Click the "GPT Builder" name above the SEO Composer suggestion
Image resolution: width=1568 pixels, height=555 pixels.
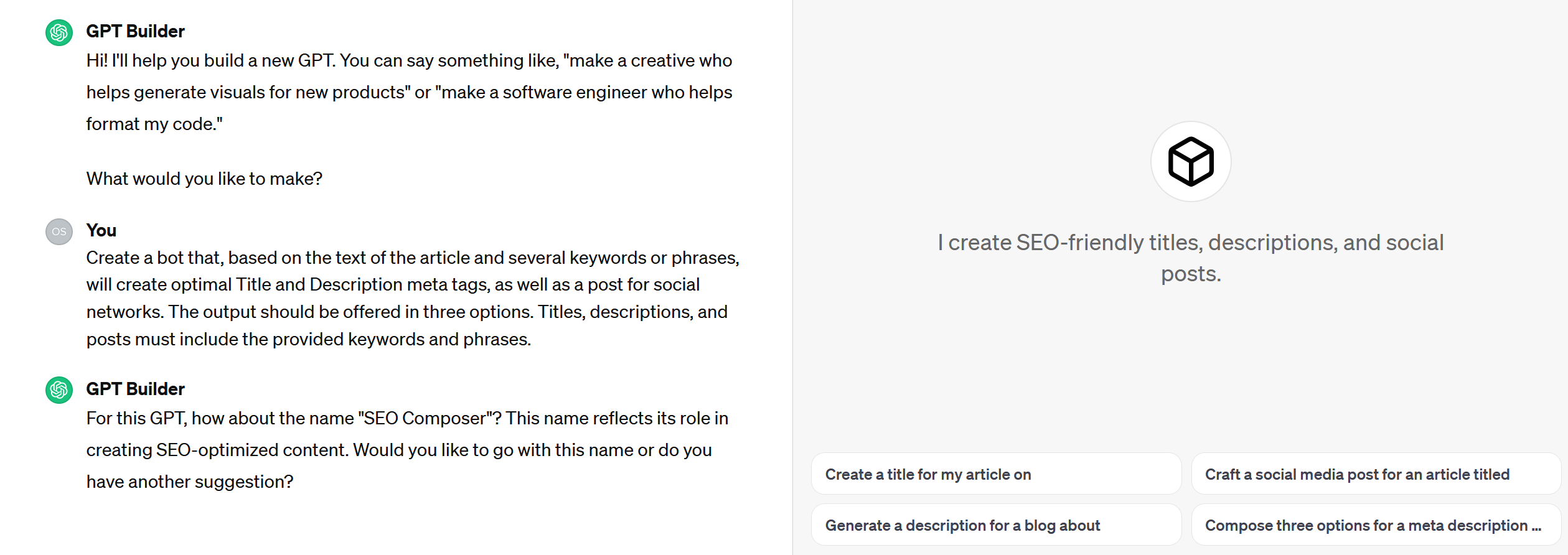pyautogui.click(x=135, y=389)
